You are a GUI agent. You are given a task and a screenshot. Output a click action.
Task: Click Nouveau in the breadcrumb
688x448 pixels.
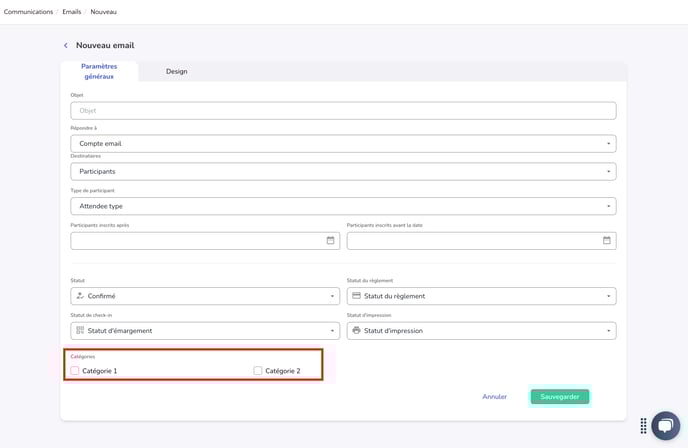click(104, 12)
